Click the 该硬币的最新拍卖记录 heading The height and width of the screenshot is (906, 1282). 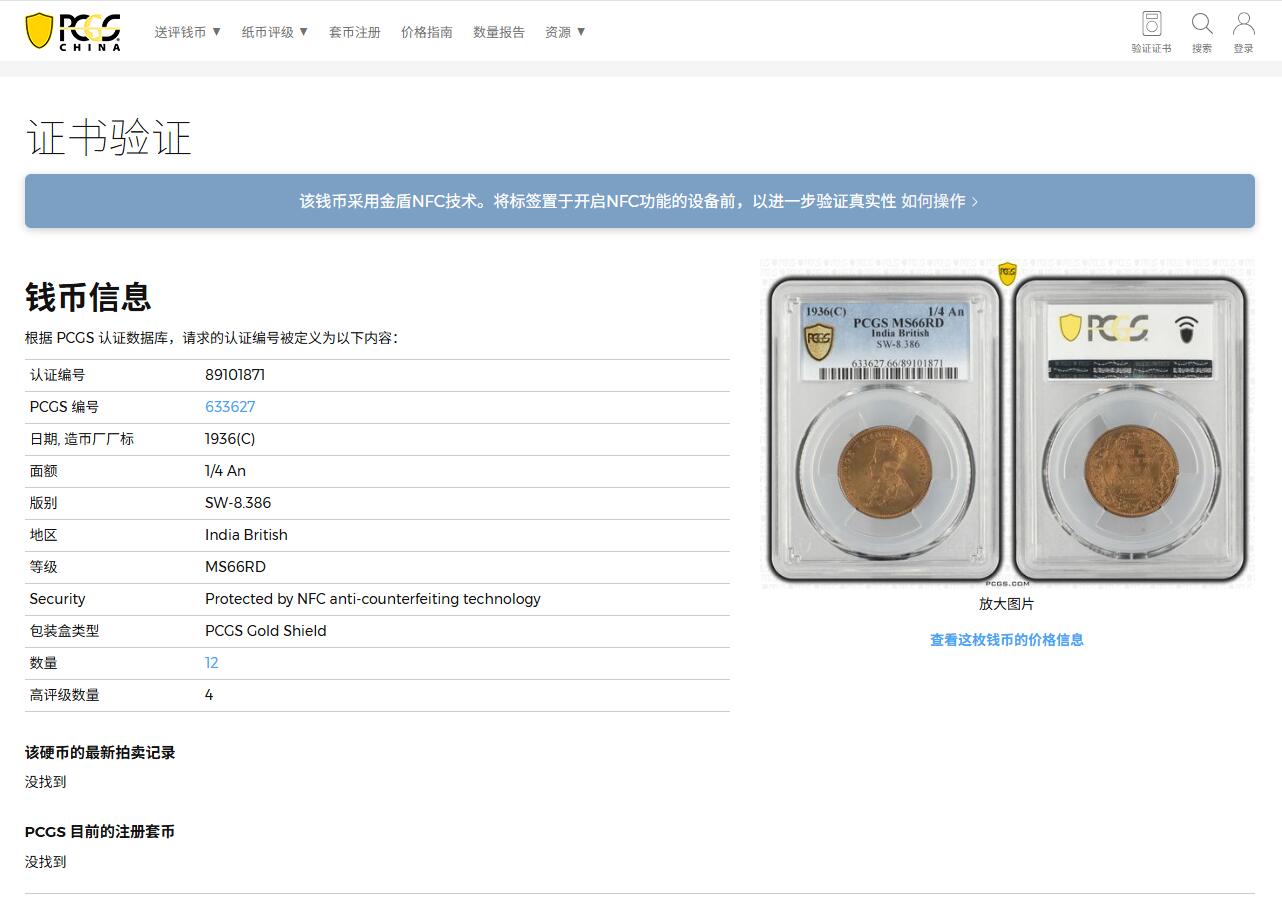[x=100, y=753]
